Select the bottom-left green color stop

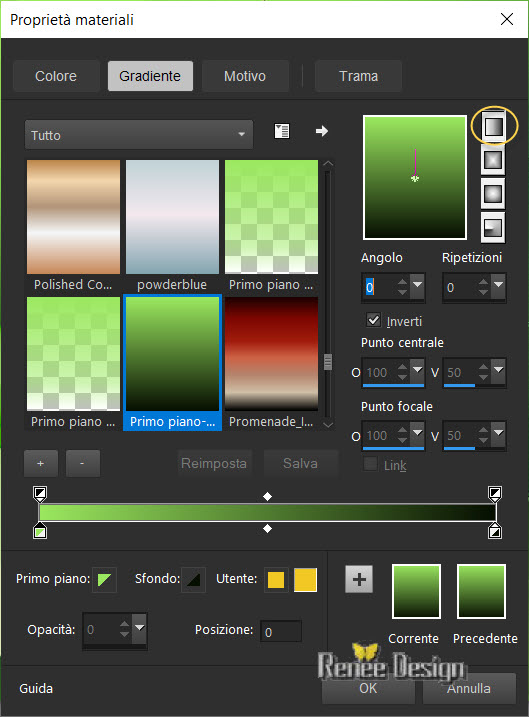point(40,531)
